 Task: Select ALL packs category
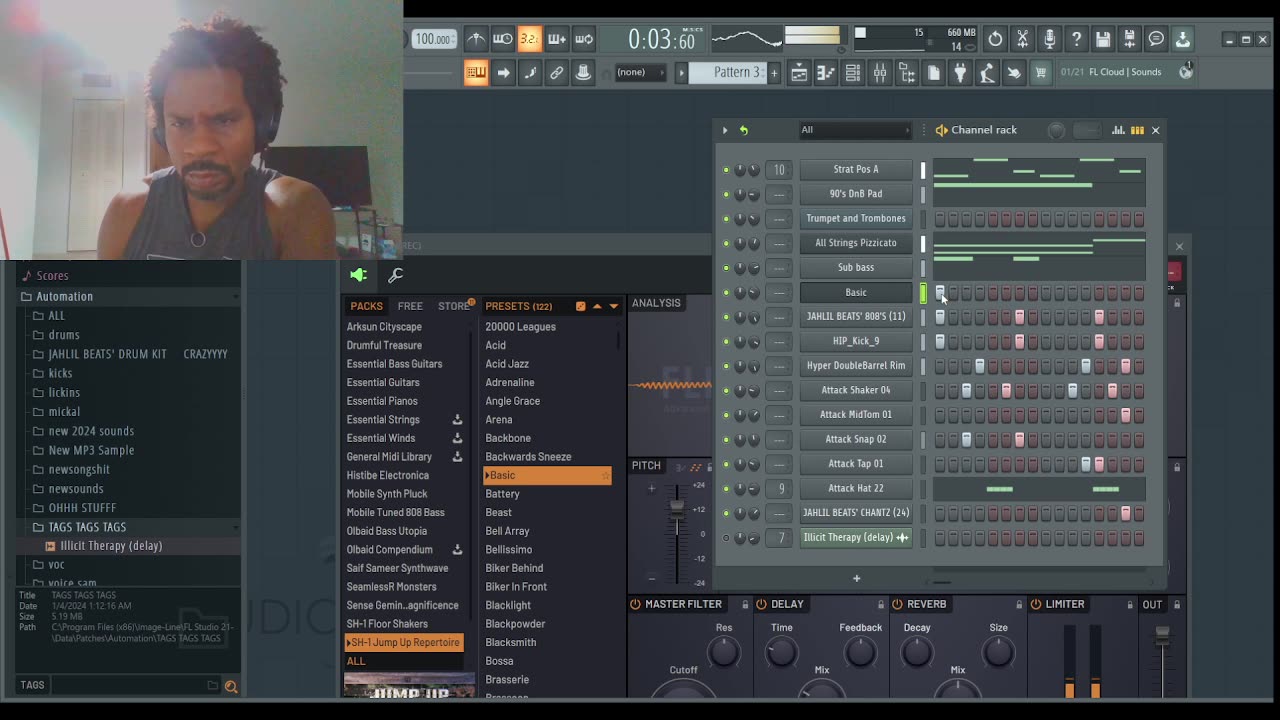[x=356, y=661]
